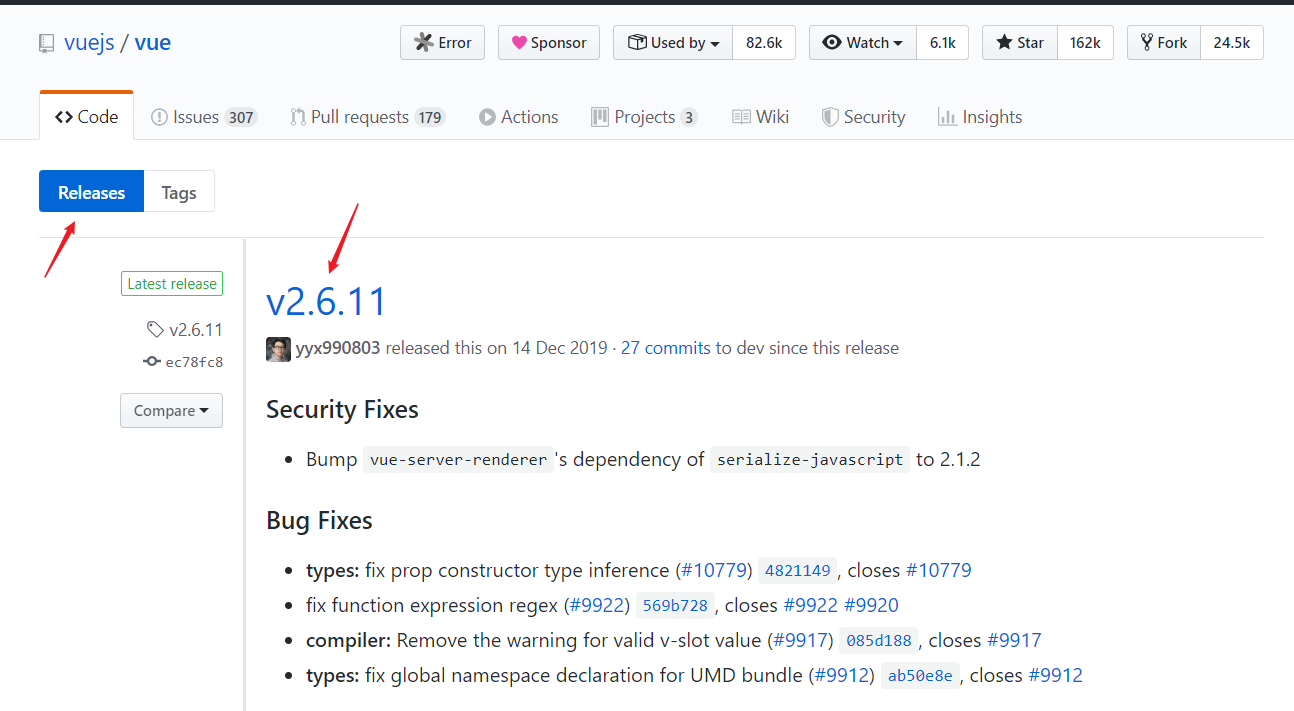Screen dimensions: 1294x711
Task: Click the vue-server-renderer code text
Action: click(x=458, y=460)
